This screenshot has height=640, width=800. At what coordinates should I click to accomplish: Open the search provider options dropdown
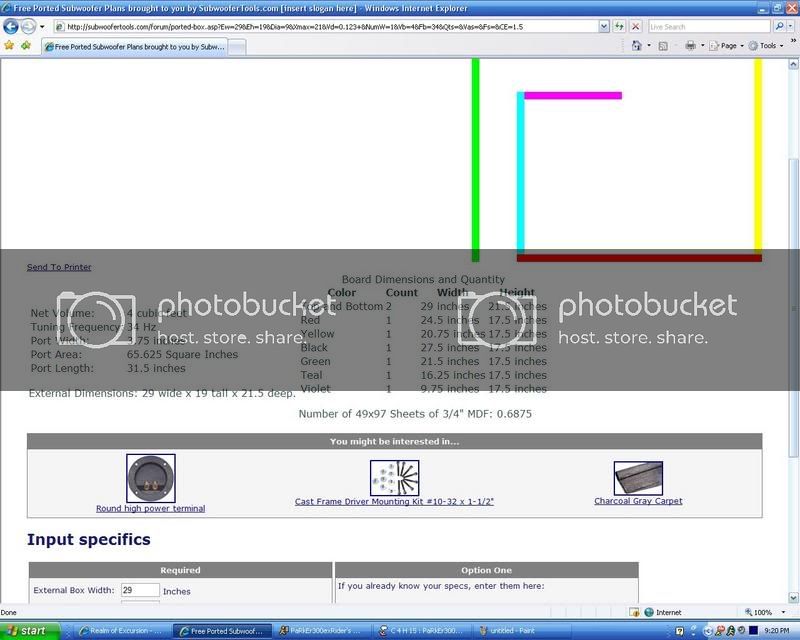coord(791,27)
